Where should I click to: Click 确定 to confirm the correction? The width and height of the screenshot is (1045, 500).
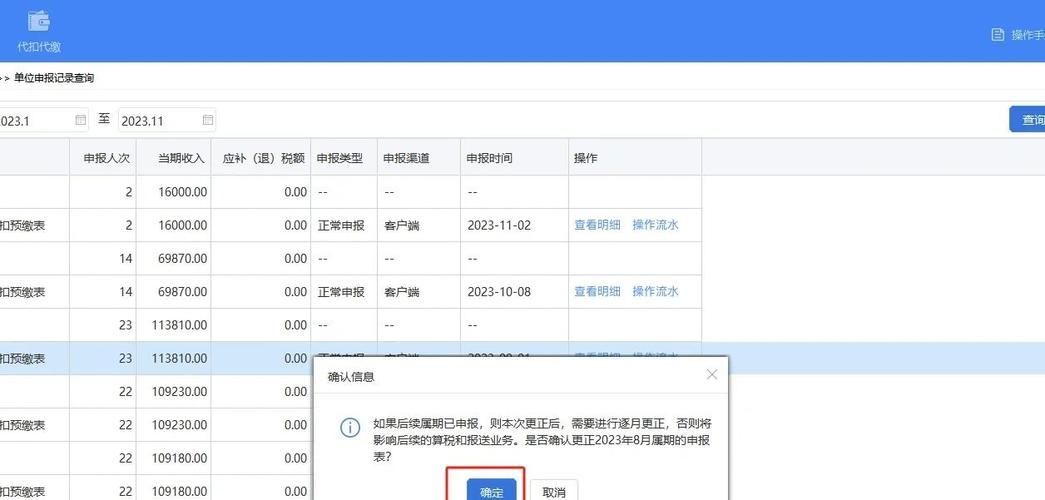click(491, 492)
